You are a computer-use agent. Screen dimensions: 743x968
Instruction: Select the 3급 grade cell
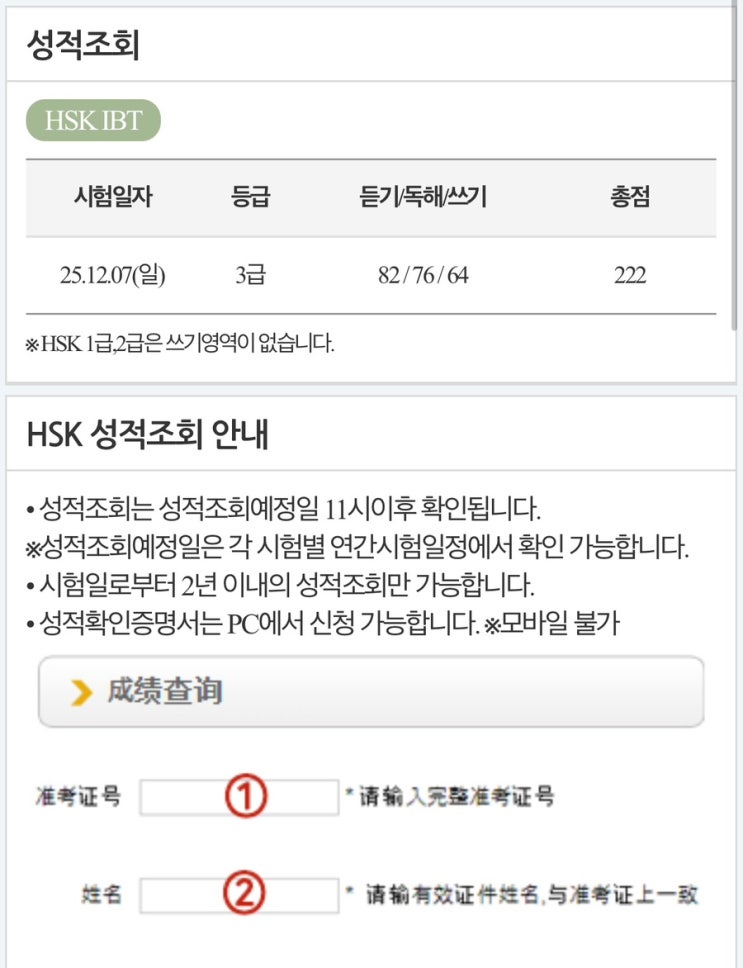tap(249, 275)
